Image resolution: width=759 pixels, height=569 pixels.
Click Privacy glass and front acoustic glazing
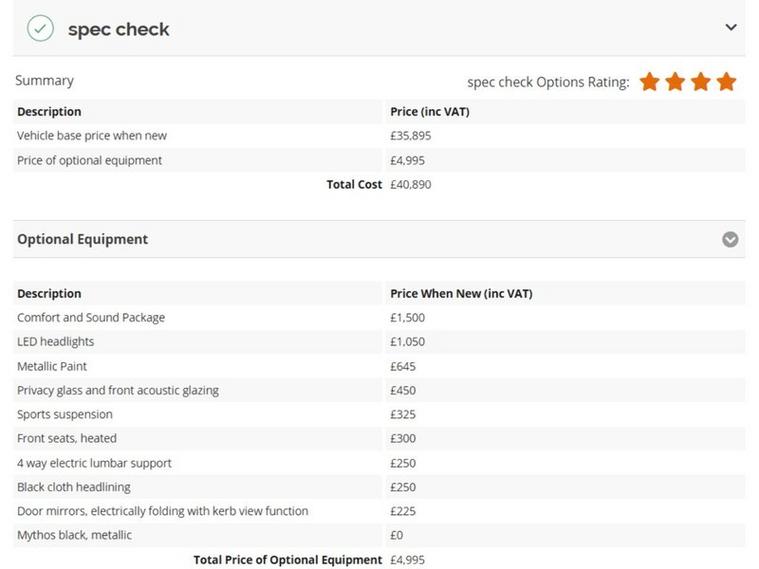[118, 390]
